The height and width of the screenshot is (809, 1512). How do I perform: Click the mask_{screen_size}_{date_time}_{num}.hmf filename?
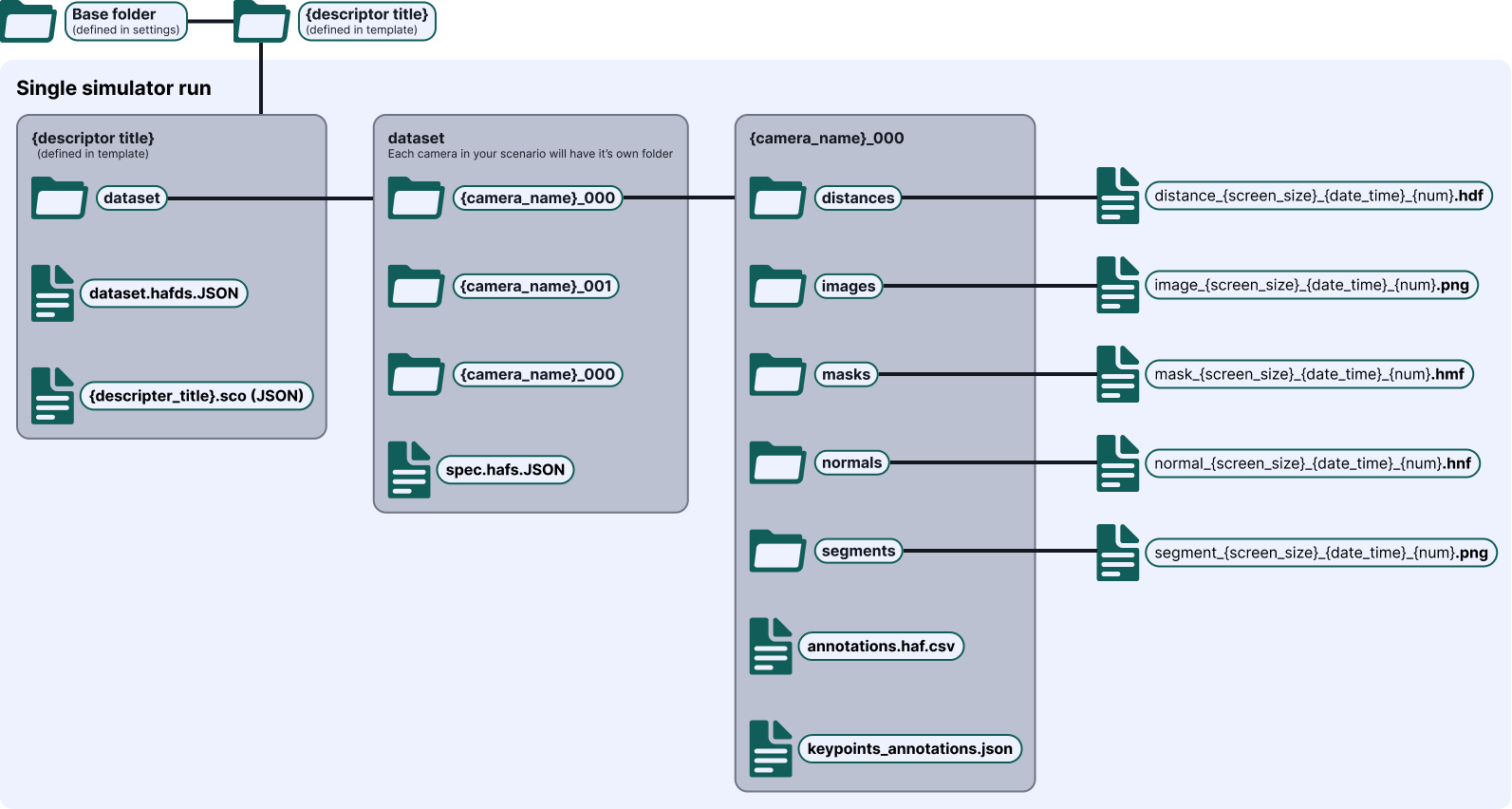click(1310, 374)
